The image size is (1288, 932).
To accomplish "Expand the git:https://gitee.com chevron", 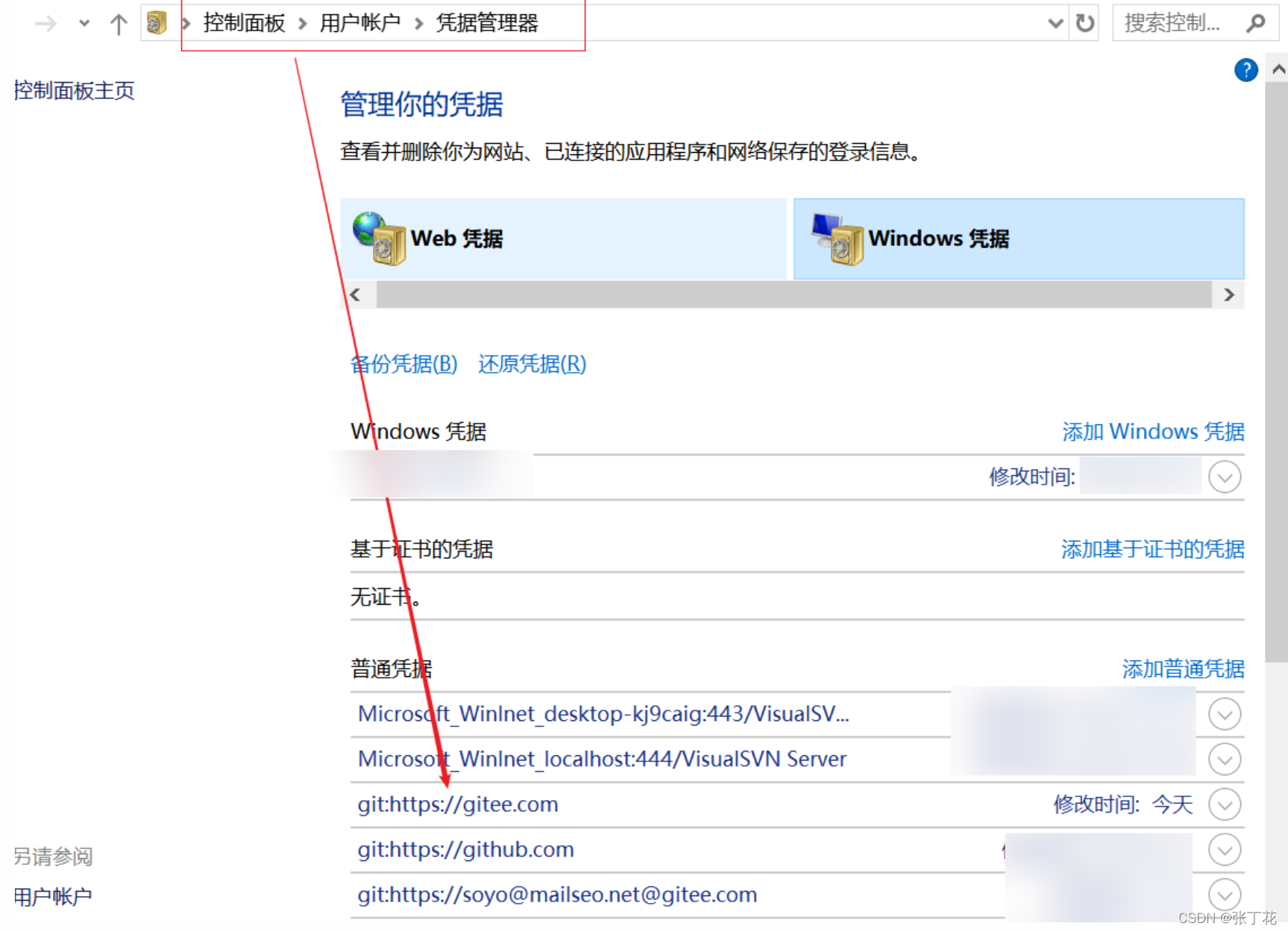I will pyautogui.click(x=1224, y=805).
